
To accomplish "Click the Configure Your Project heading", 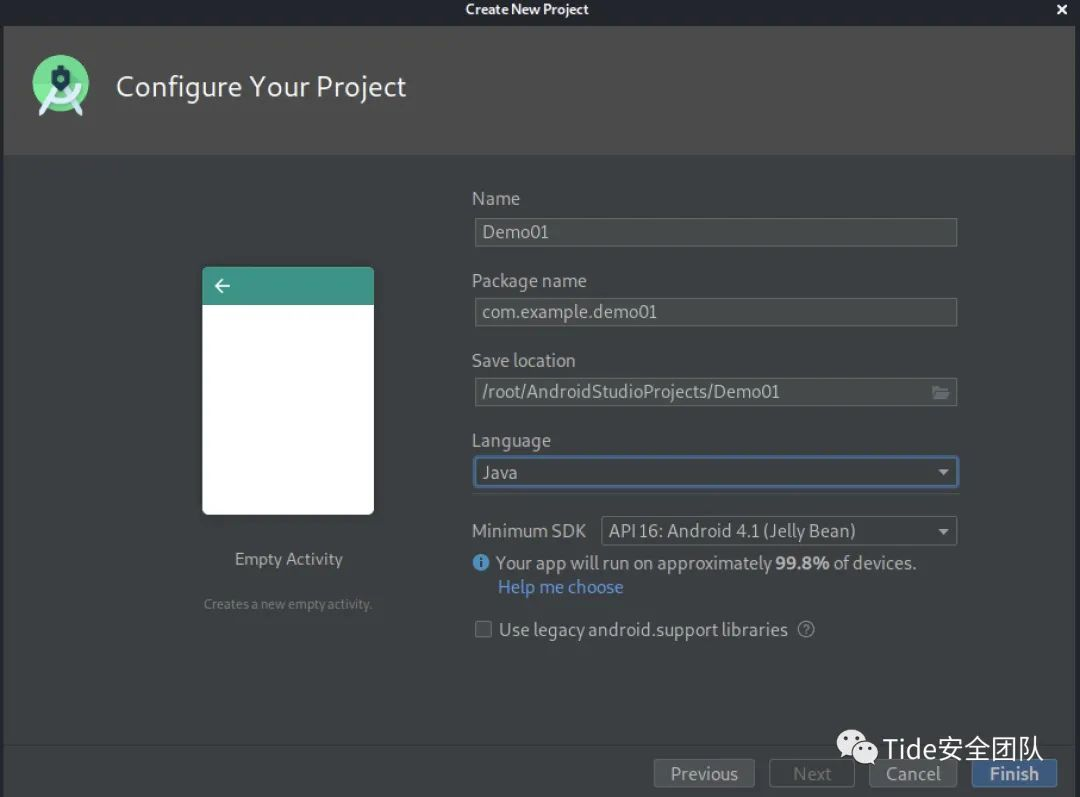I will pos(261,87).
